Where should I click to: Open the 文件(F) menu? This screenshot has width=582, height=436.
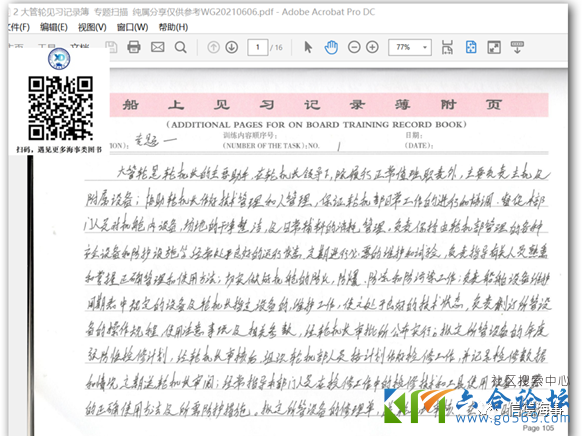click(x=19, y=27)
